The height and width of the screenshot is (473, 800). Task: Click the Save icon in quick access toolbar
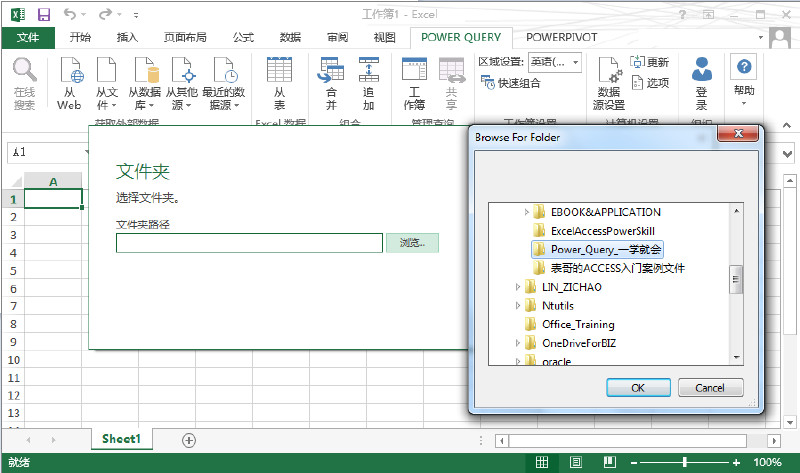coord(44,14)
